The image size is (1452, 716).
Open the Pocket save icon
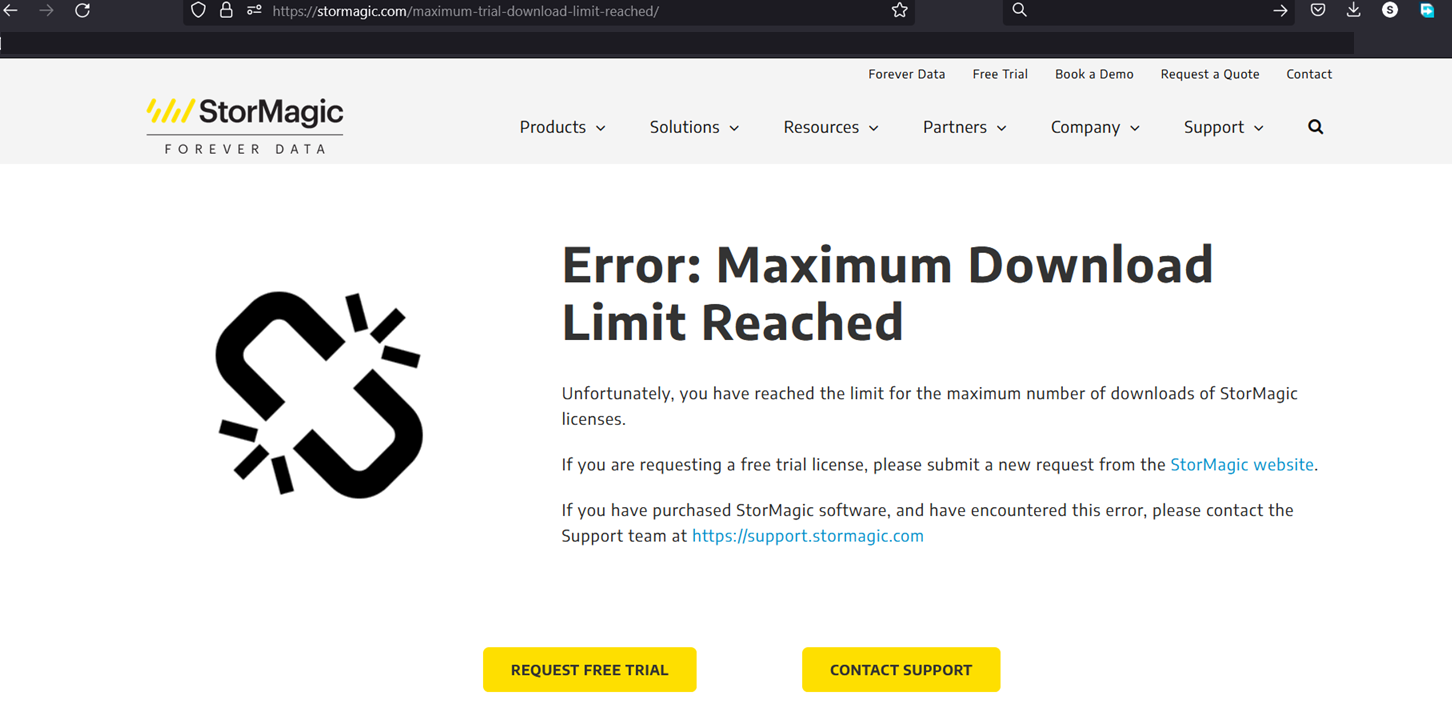pos(1318,10)
